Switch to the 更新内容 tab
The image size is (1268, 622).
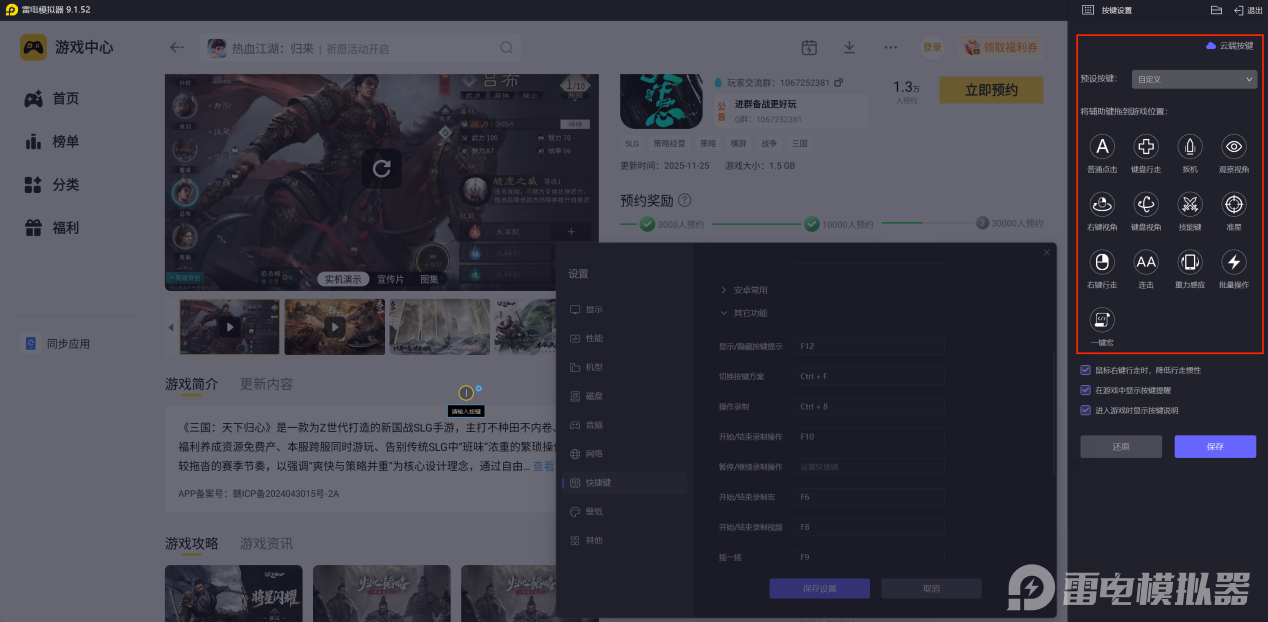[x=267, y=384]
